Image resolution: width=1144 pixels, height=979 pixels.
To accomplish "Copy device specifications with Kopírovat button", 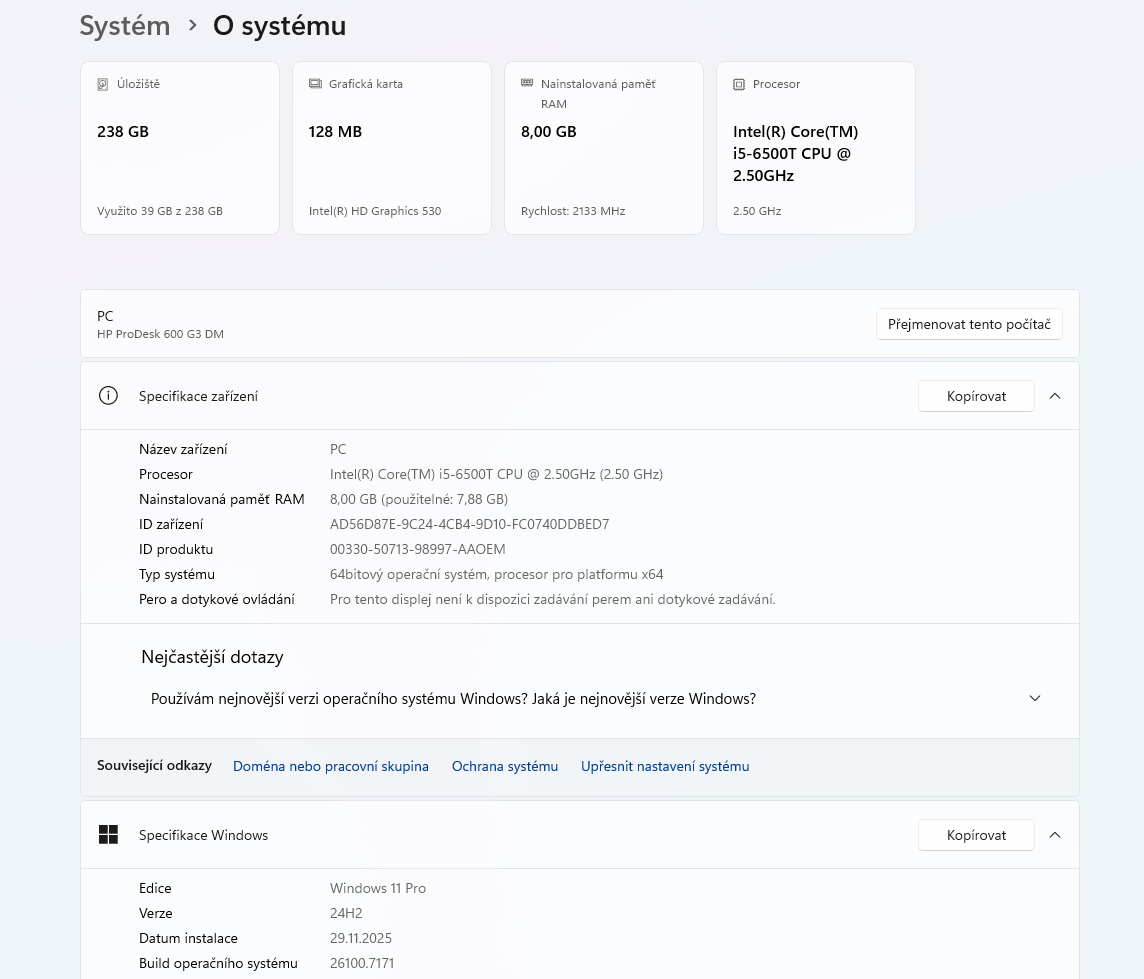I will click(976, 396).
